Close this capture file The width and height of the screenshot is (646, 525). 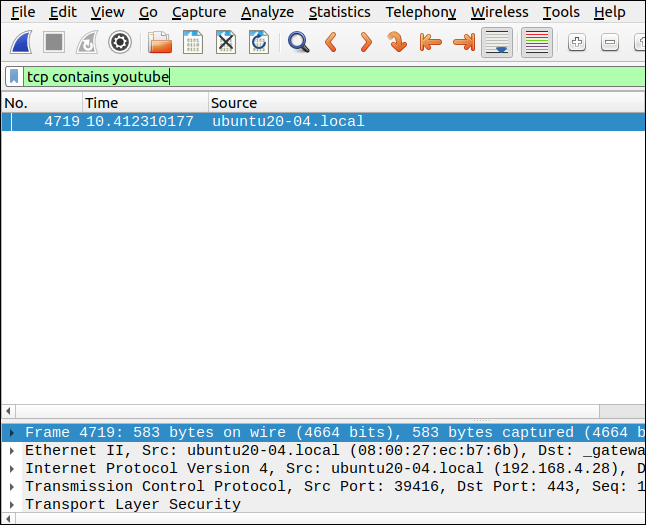point(226,42)
